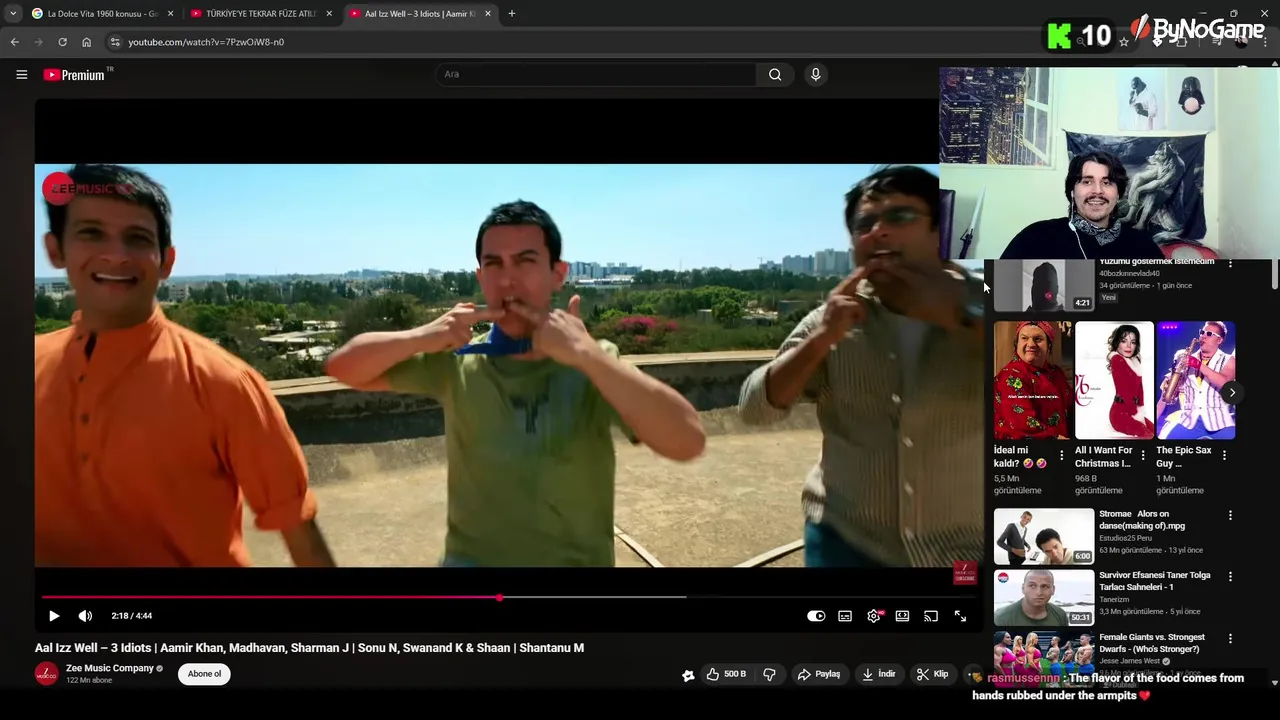1280x720 pixels.
Task: Start voice search with microphone icon
Action: click(815, 74)
